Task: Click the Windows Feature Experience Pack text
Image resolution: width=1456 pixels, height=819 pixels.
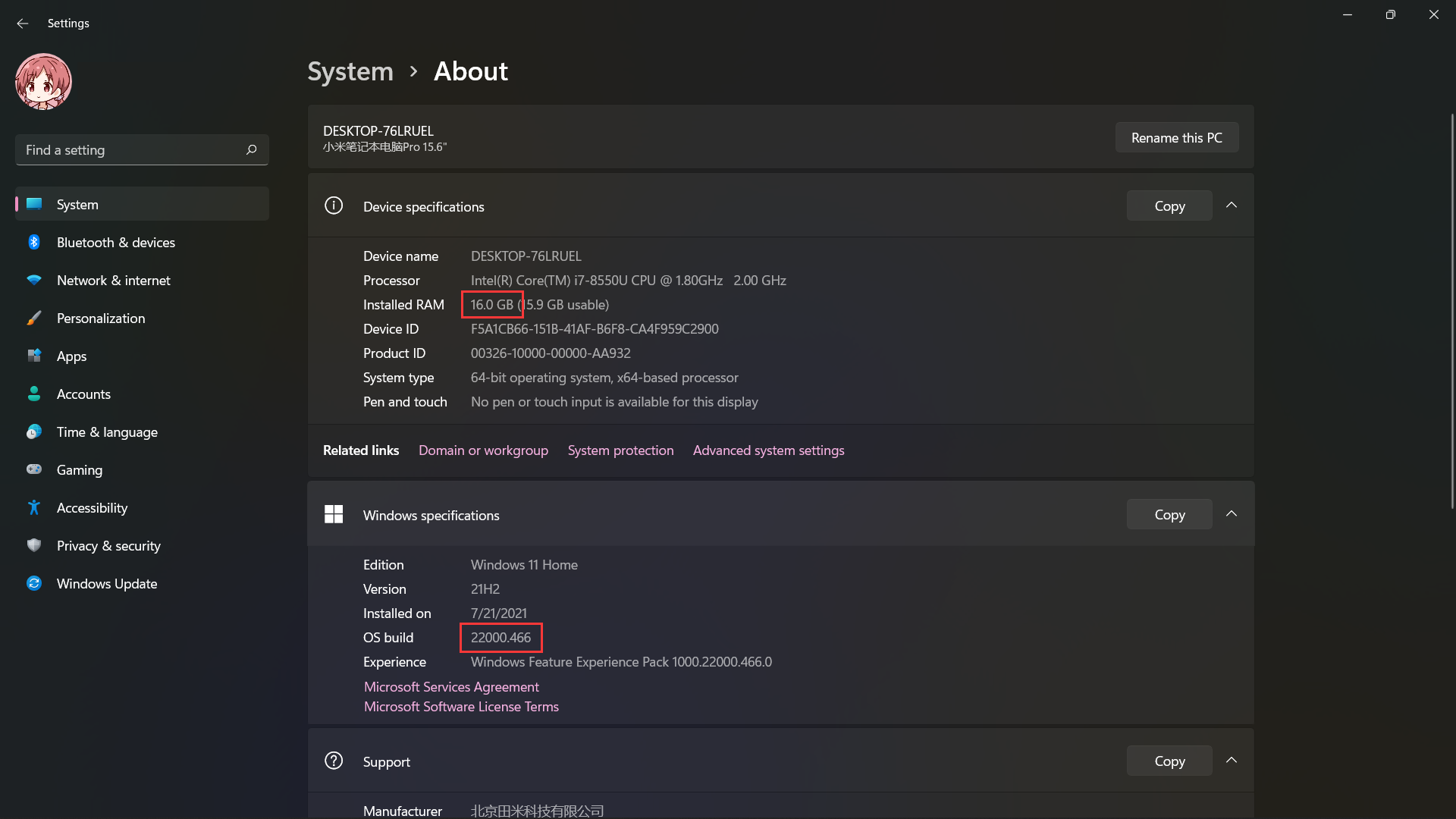Action: [x=621, y=662]
